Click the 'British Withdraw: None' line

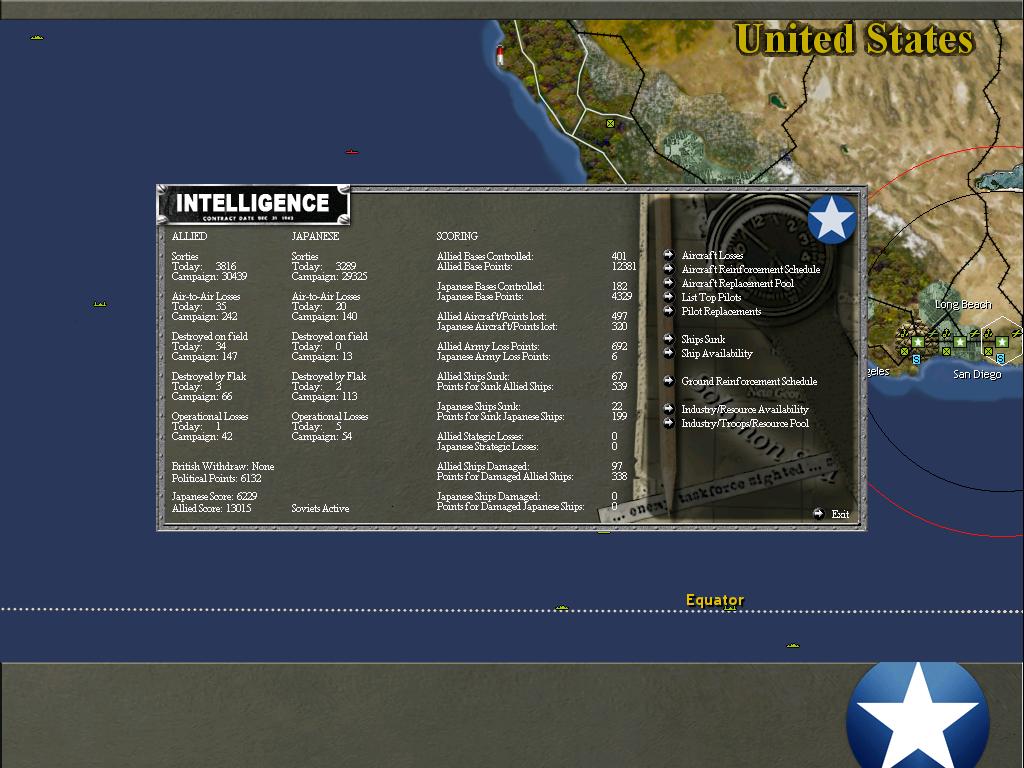pos(223,466)
